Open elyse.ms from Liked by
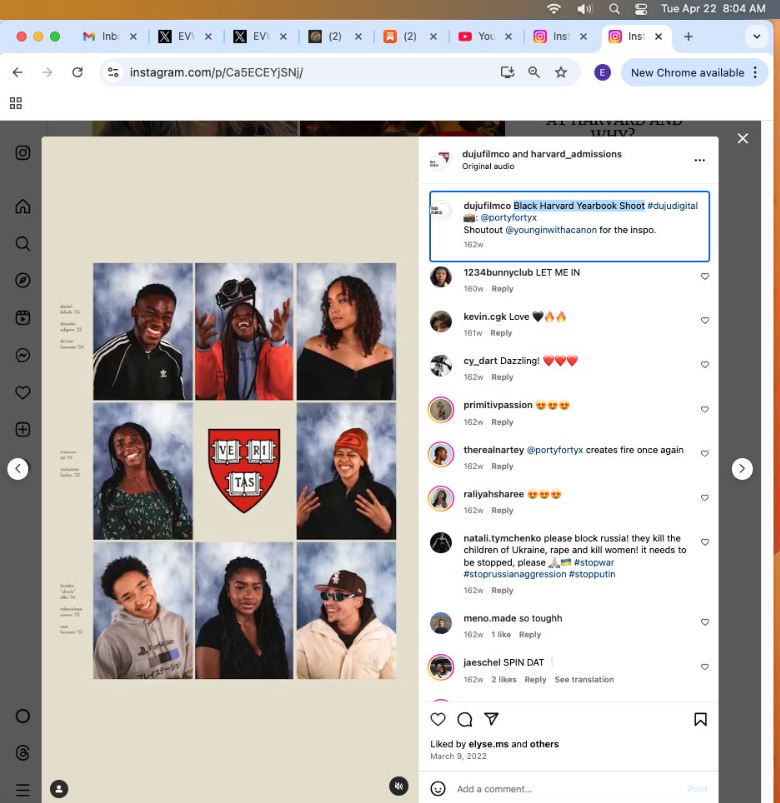This screenshot has width=780, height=803. 489,744
